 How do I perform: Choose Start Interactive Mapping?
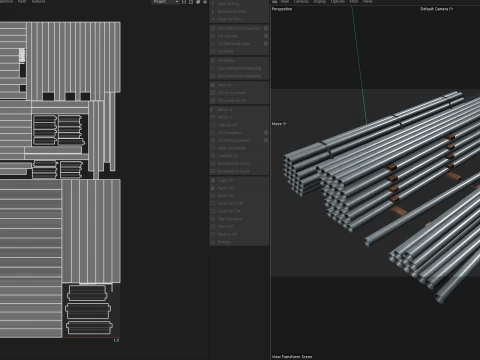pos(239,68)
